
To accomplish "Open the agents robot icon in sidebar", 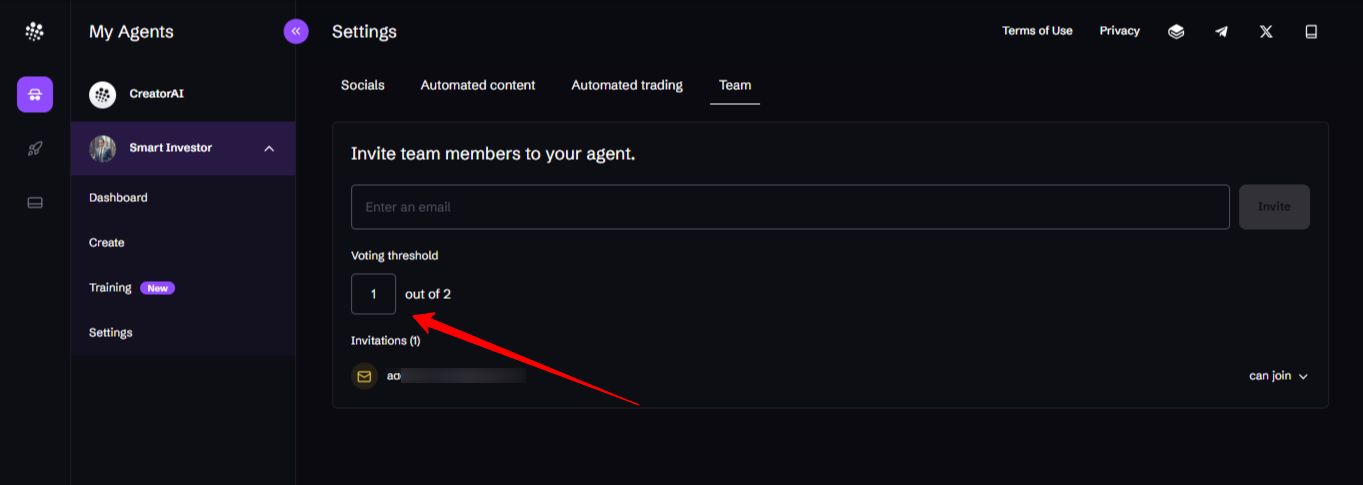I will point(35,95).
